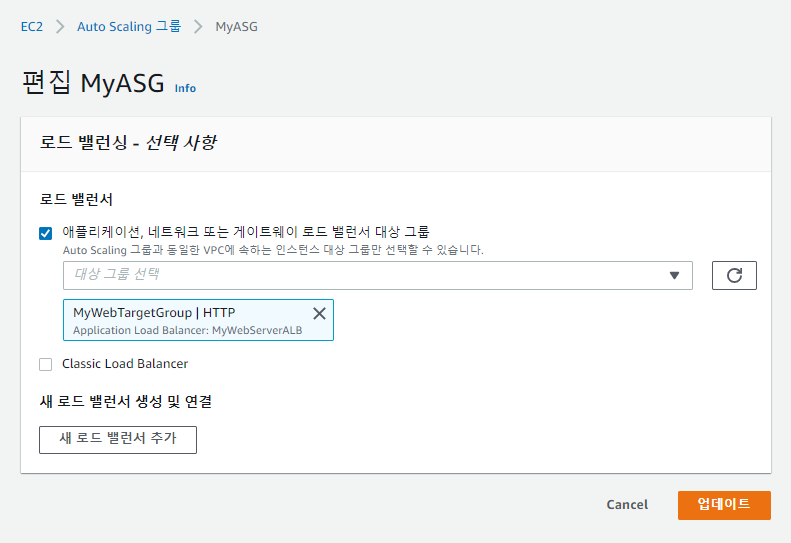
Task: Enable the Classic Load Balancer checkbox
Action: click(x=45, y=364)
